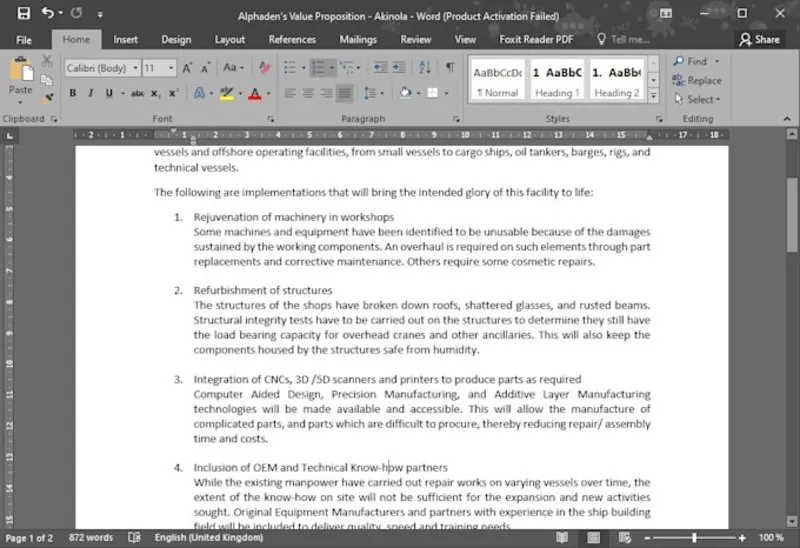800x548 pixels.
Task: Open proofing spelling check icon in status bar
Action: (x=134, y=537)
